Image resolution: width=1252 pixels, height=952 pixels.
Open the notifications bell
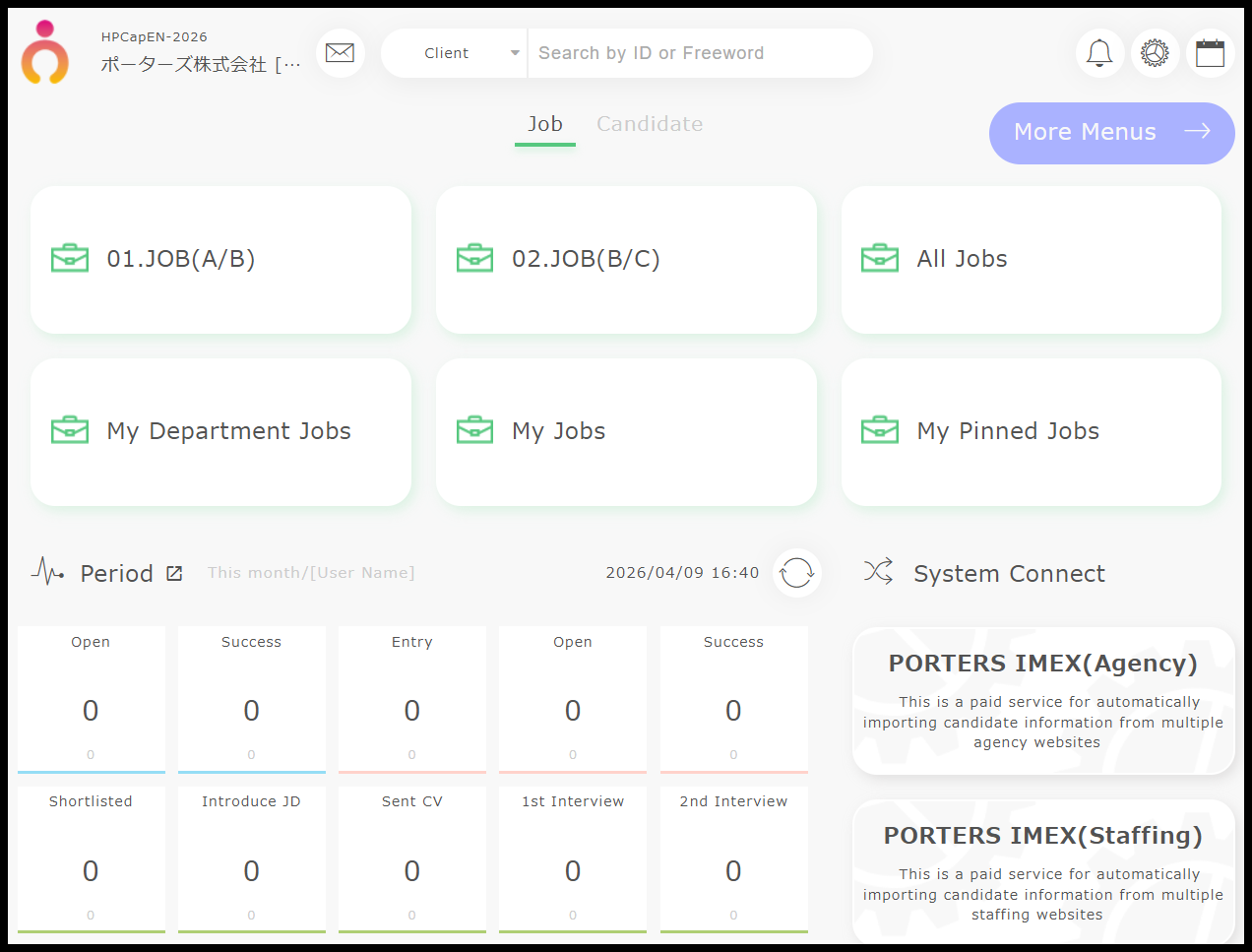coord(1099,53)
